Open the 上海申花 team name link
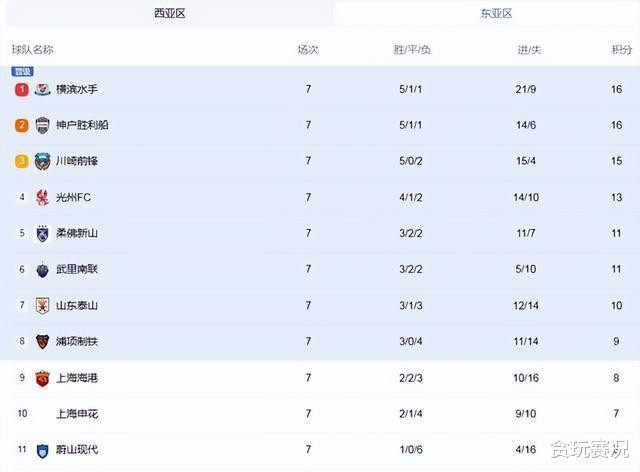This screenshot has height=472, width=640. [x=76, y=414]
